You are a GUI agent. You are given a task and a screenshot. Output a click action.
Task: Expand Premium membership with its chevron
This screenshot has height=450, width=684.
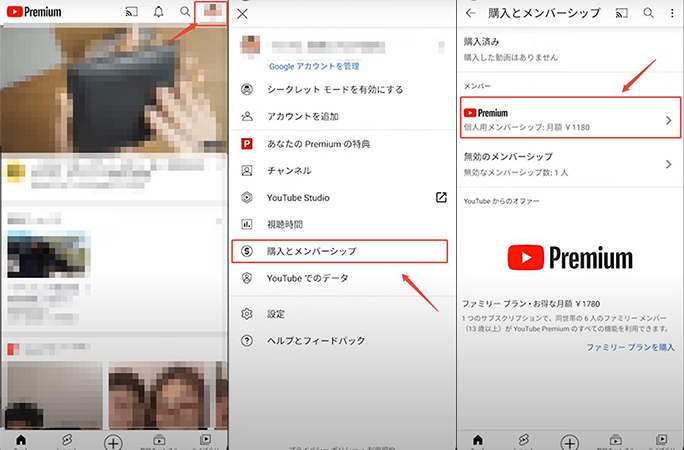click(x=669, y=120)
